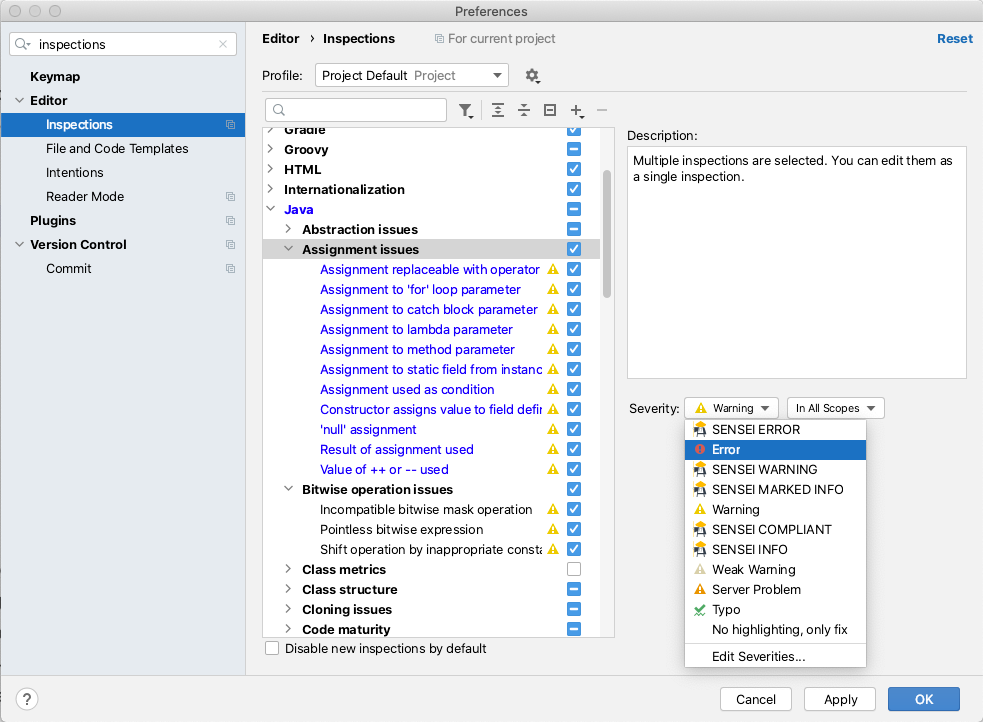Click the Reset link
Viewport: 983px width, 722px height.
(x=955, y=38)
